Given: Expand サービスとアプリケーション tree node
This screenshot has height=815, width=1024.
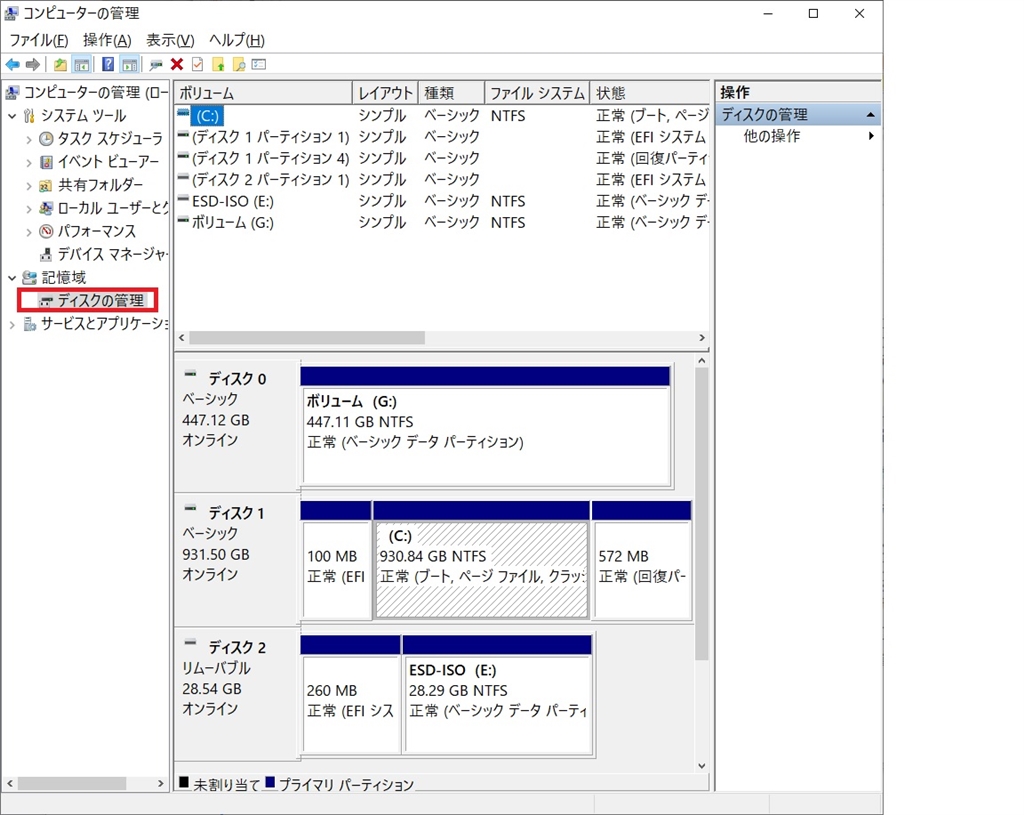Looking at the screenshot, I should [12, 325].
